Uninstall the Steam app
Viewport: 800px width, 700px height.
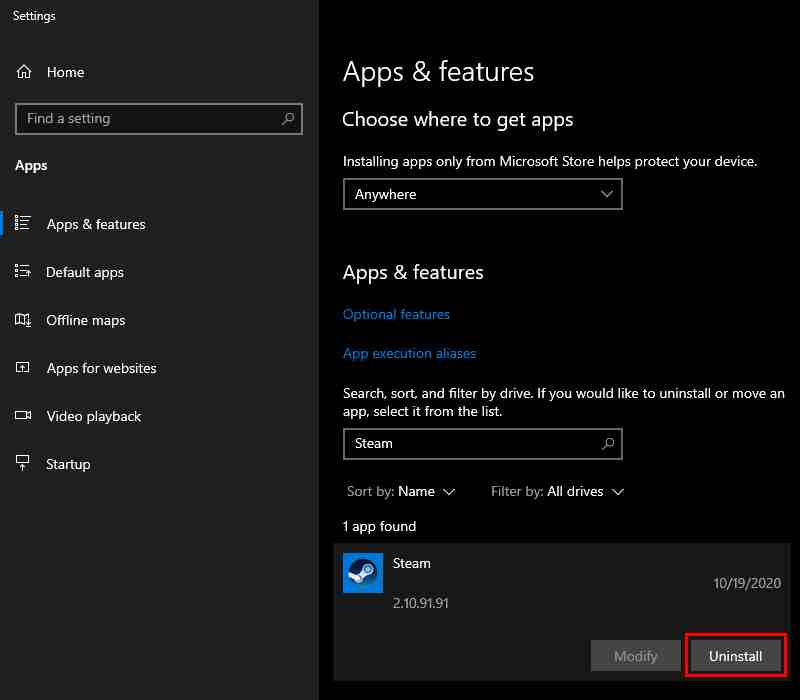735,656
